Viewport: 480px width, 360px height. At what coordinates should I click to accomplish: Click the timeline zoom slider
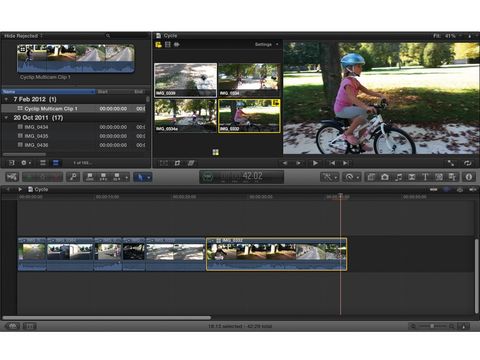click(432, 326)
